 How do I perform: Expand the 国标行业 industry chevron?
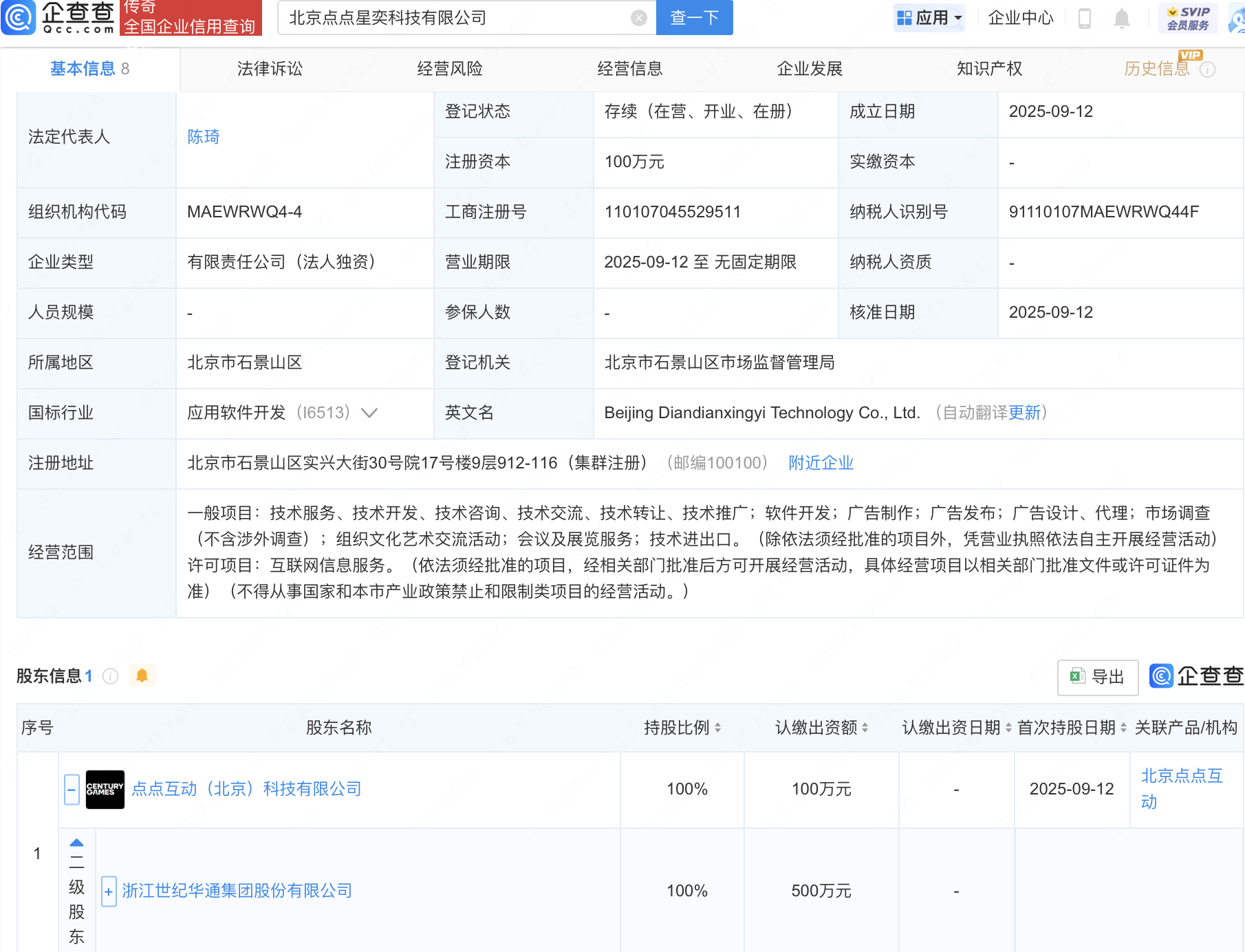click(x=369, y=413)
